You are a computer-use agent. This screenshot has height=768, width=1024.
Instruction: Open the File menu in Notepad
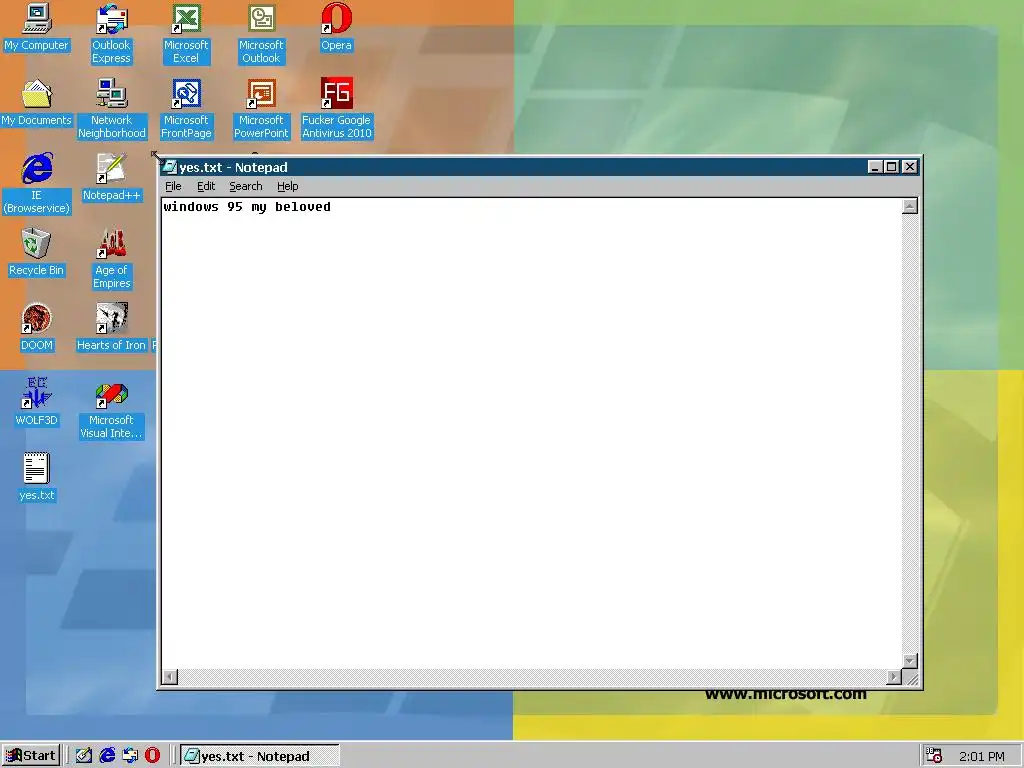pyautogui.click(x=173, y=186)
